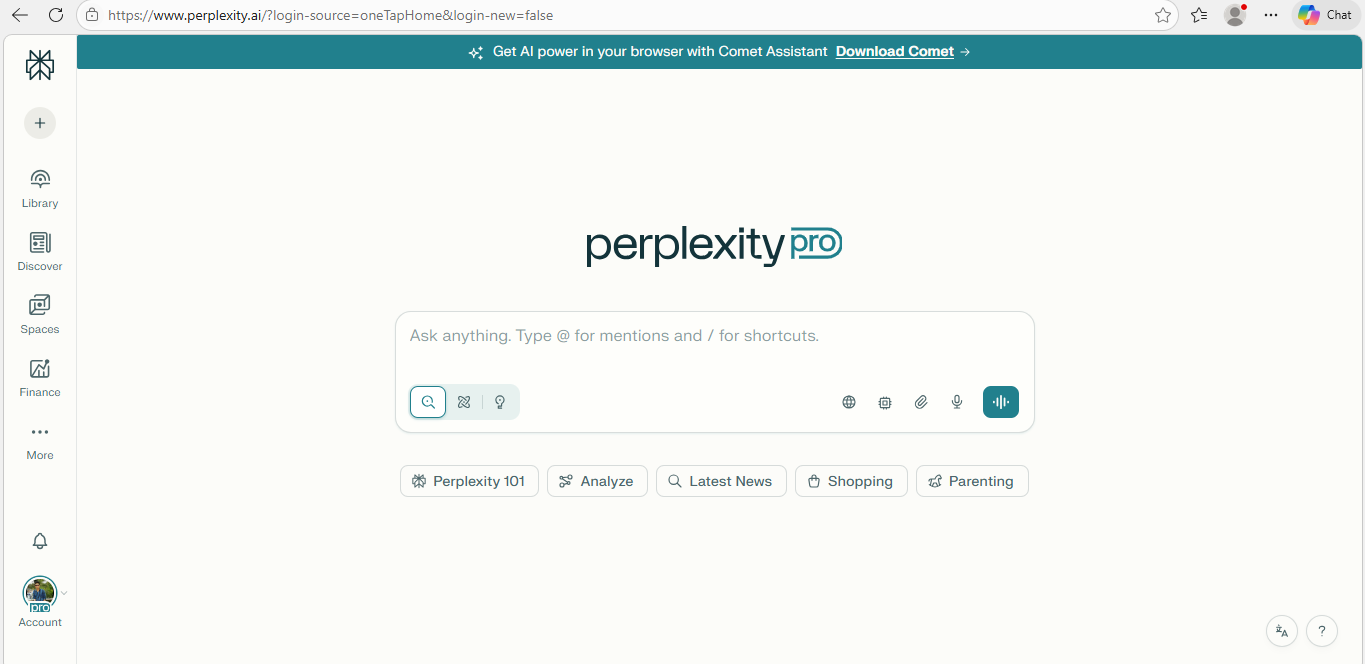1365x664 pixels.
Task: Open the Library page
Action: tap(39, 187)
